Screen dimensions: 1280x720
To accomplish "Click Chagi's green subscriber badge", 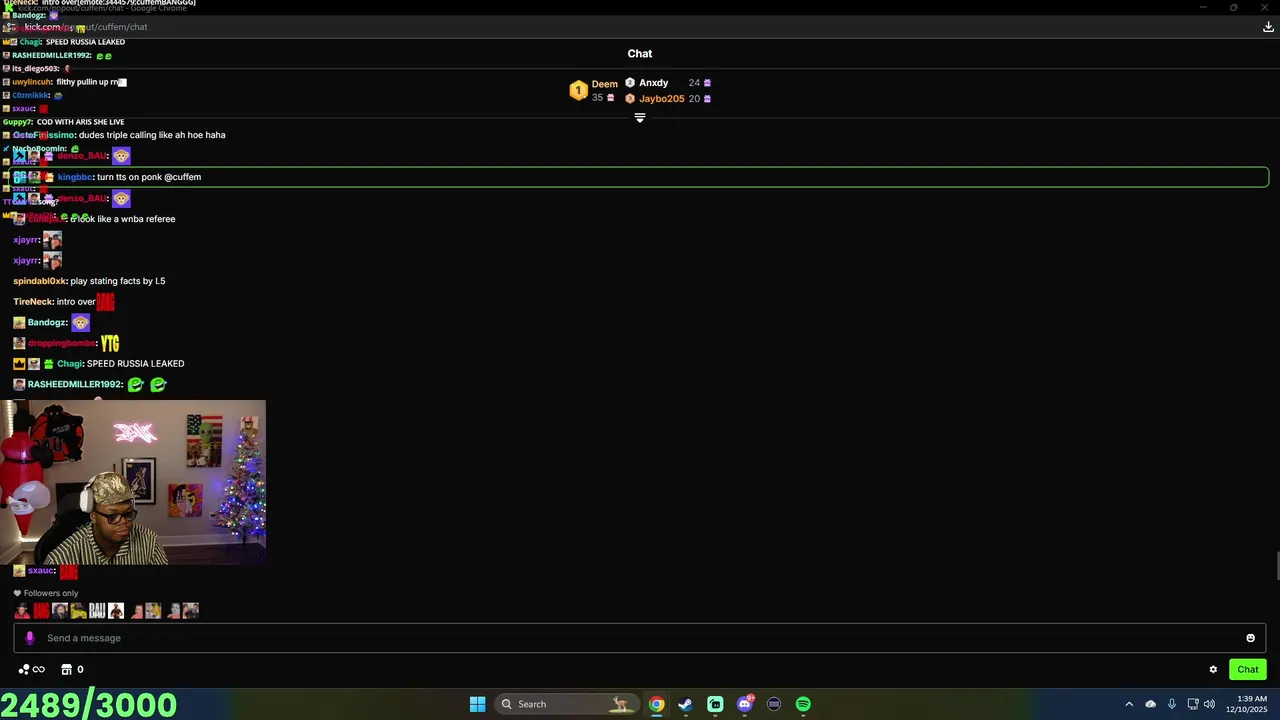I will pos(48,364).
